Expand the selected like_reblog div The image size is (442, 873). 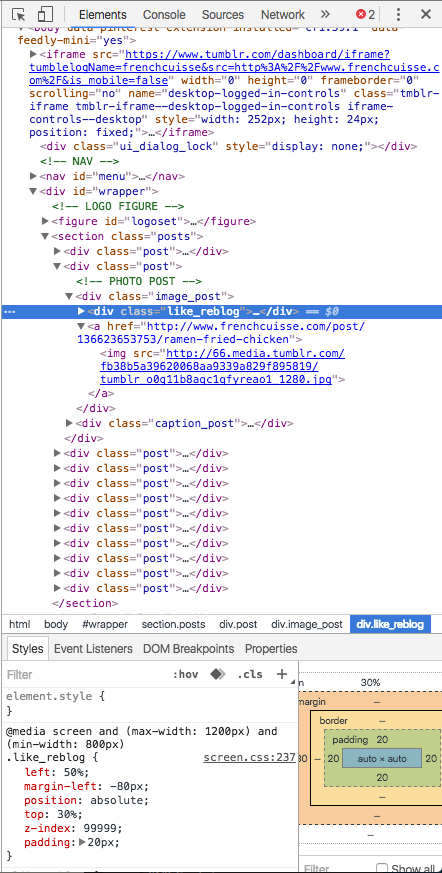(81, 311)
